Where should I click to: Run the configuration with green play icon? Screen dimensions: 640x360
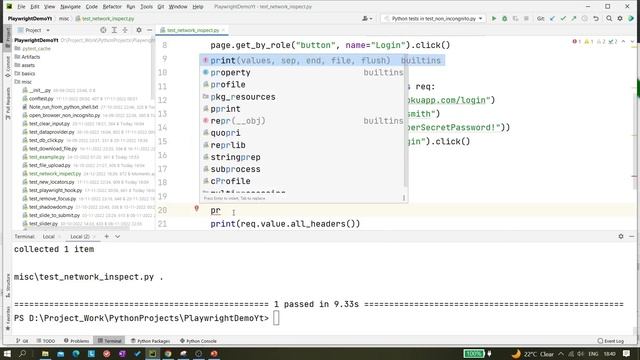(493, 18)
